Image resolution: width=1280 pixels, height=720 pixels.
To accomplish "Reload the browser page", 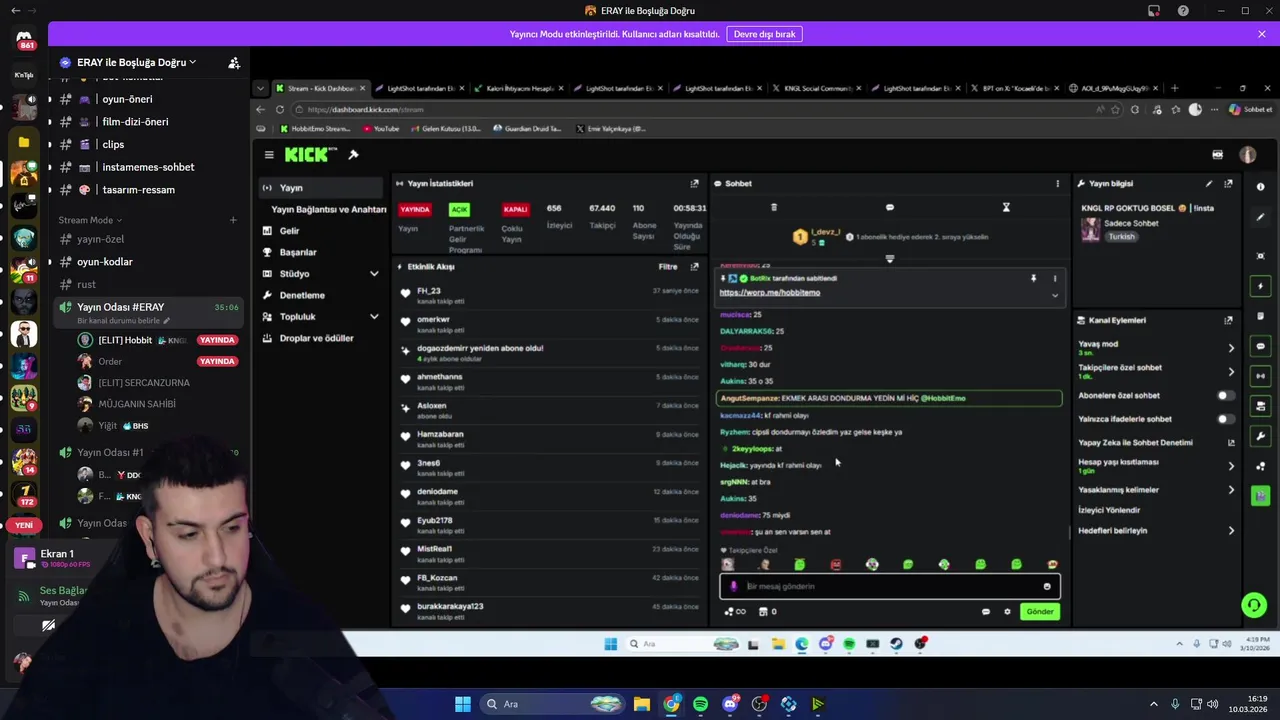I will (x=279, y=109).
